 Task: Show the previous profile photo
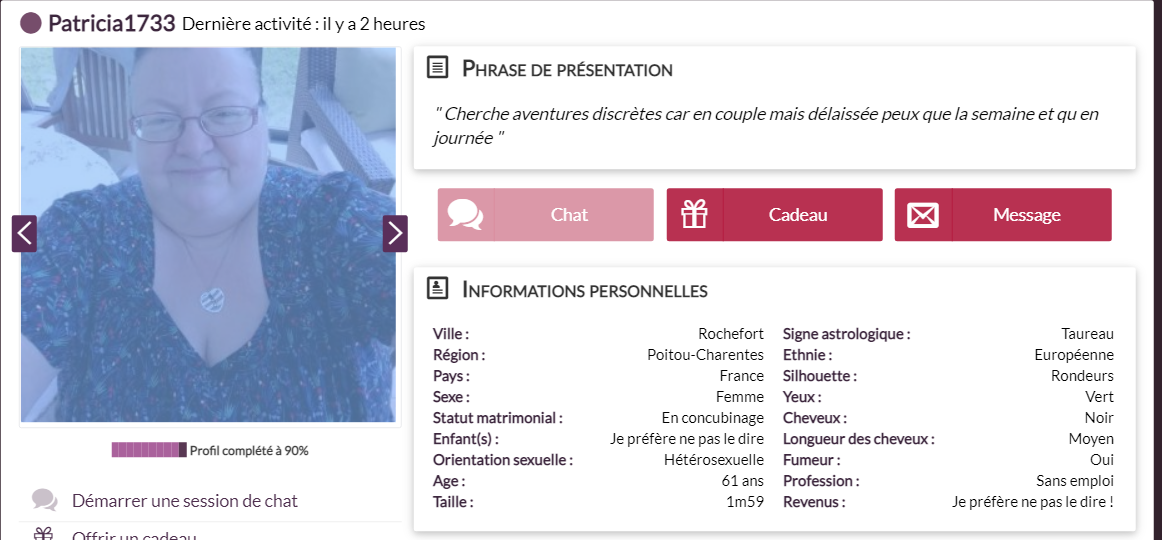[x=24, y=233]
